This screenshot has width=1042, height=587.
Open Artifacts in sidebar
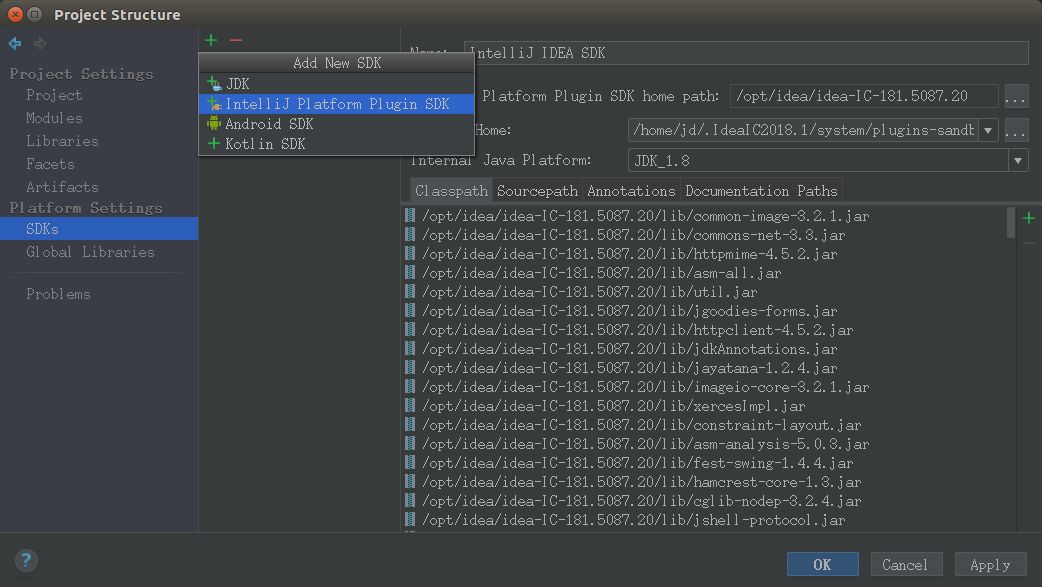(x=62, y=187)
